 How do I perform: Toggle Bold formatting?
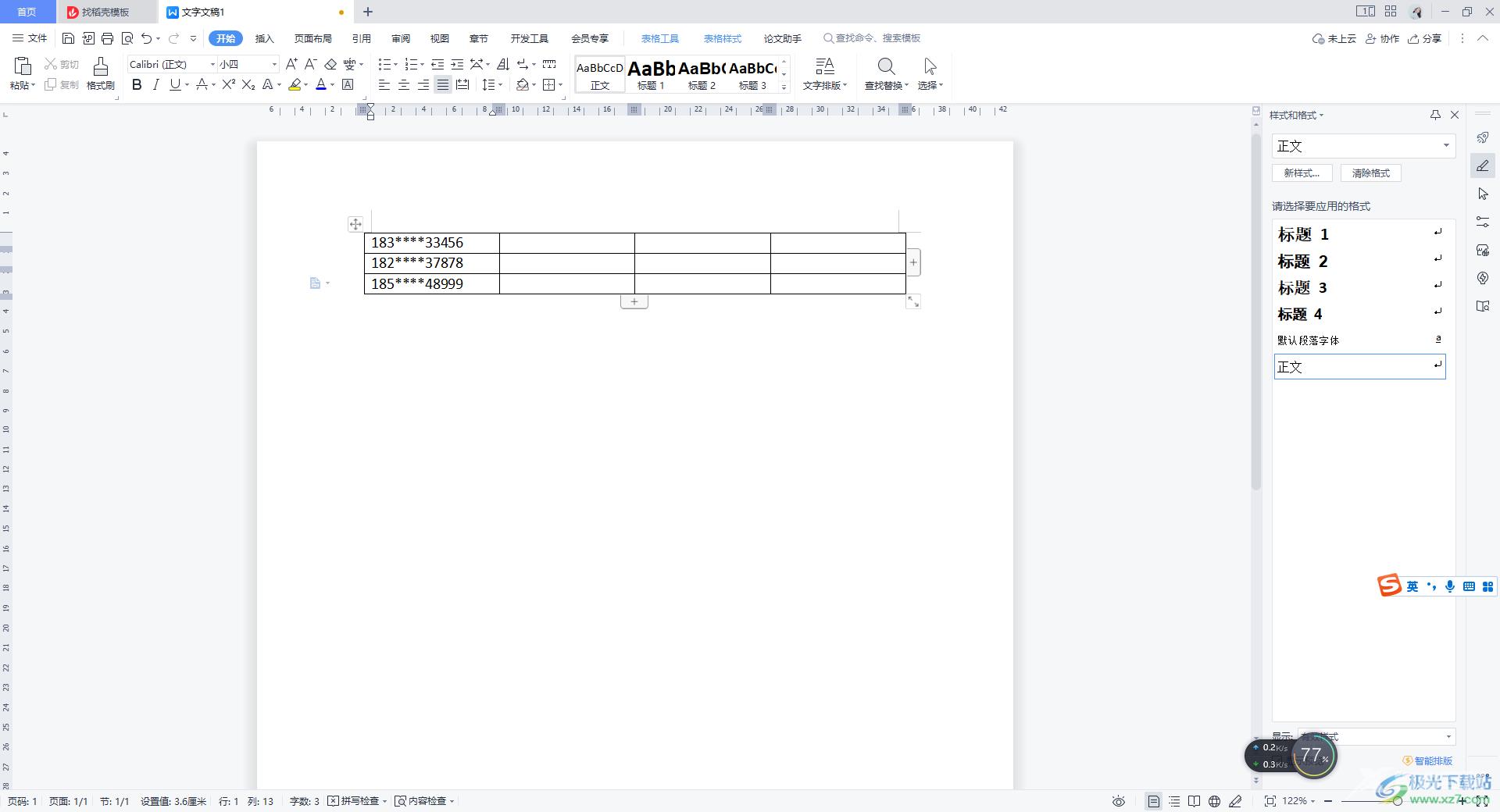(x=137, y=84)
